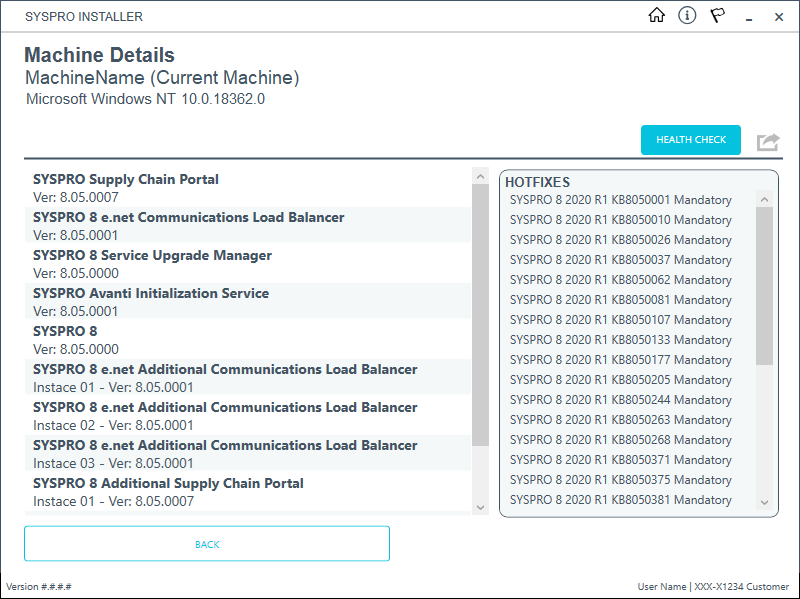Run the Health Check
This screenshot has height=599, width=800.
pos(691,140)
